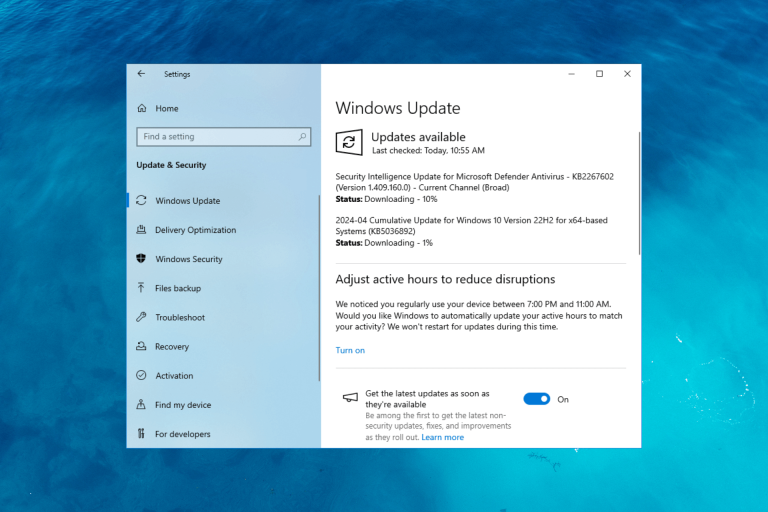Click the main content vertical scrollbar
The width and height of the screenshot is (768, 512).
pos(639,193)
